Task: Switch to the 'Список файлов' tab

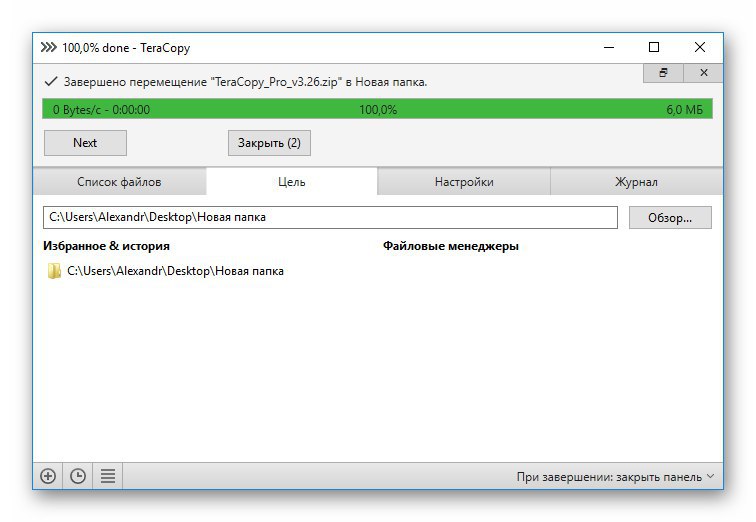Action: (119, 182)
